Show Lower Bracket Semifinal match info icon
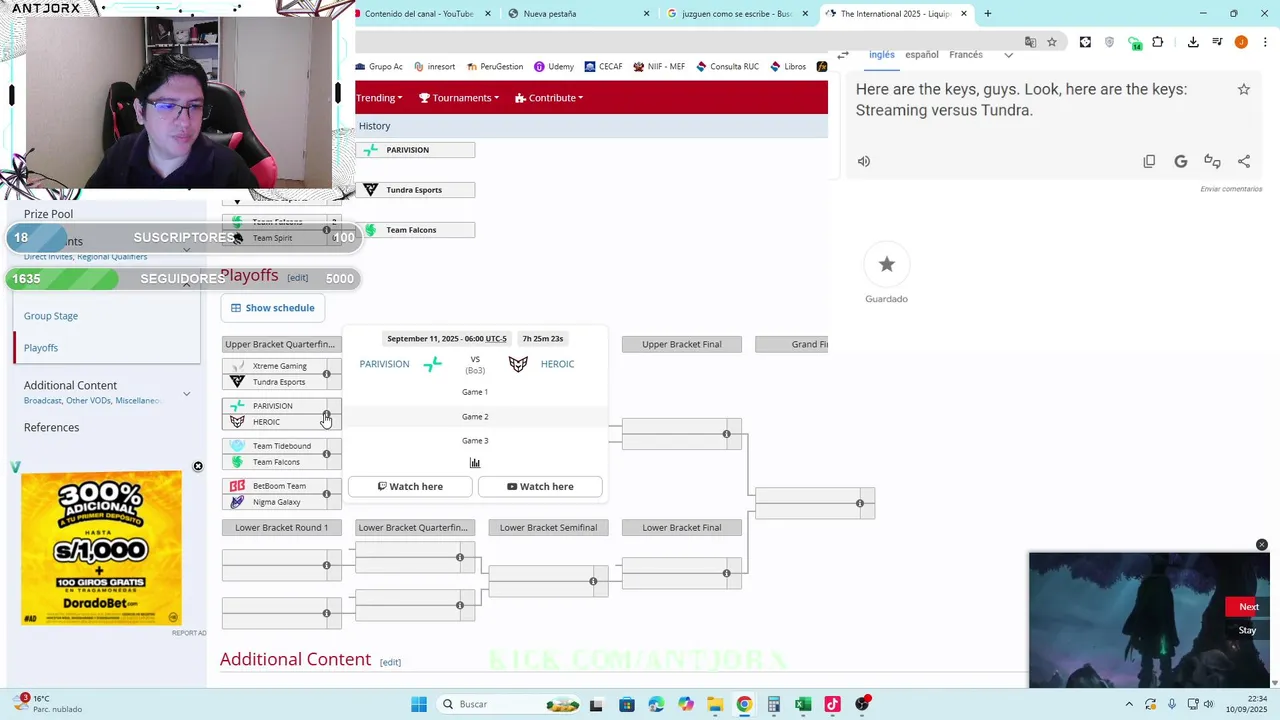 pyautogui.click(x=593, y=581)
